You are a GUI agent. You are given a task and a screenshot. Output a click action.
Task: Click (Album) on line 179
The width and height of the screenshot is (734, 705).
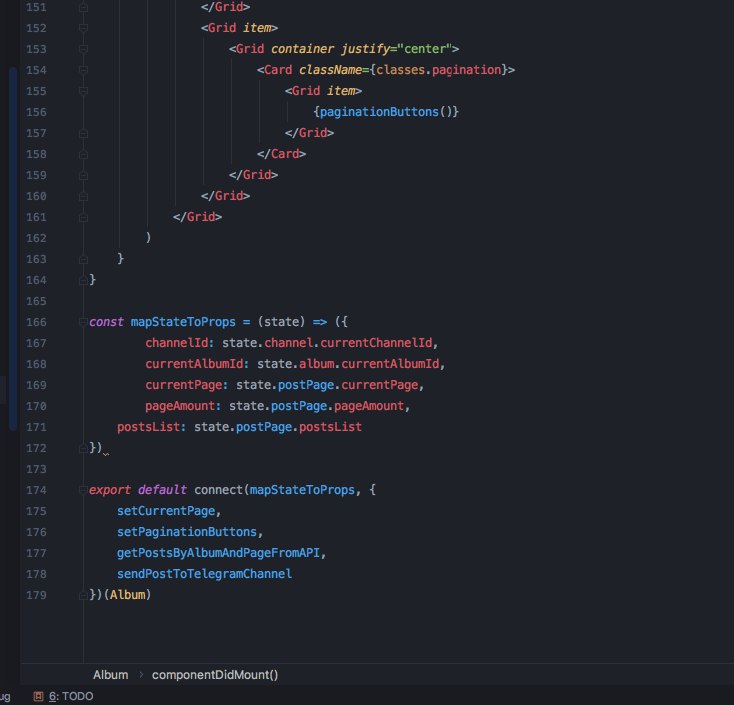click(127, 595)
